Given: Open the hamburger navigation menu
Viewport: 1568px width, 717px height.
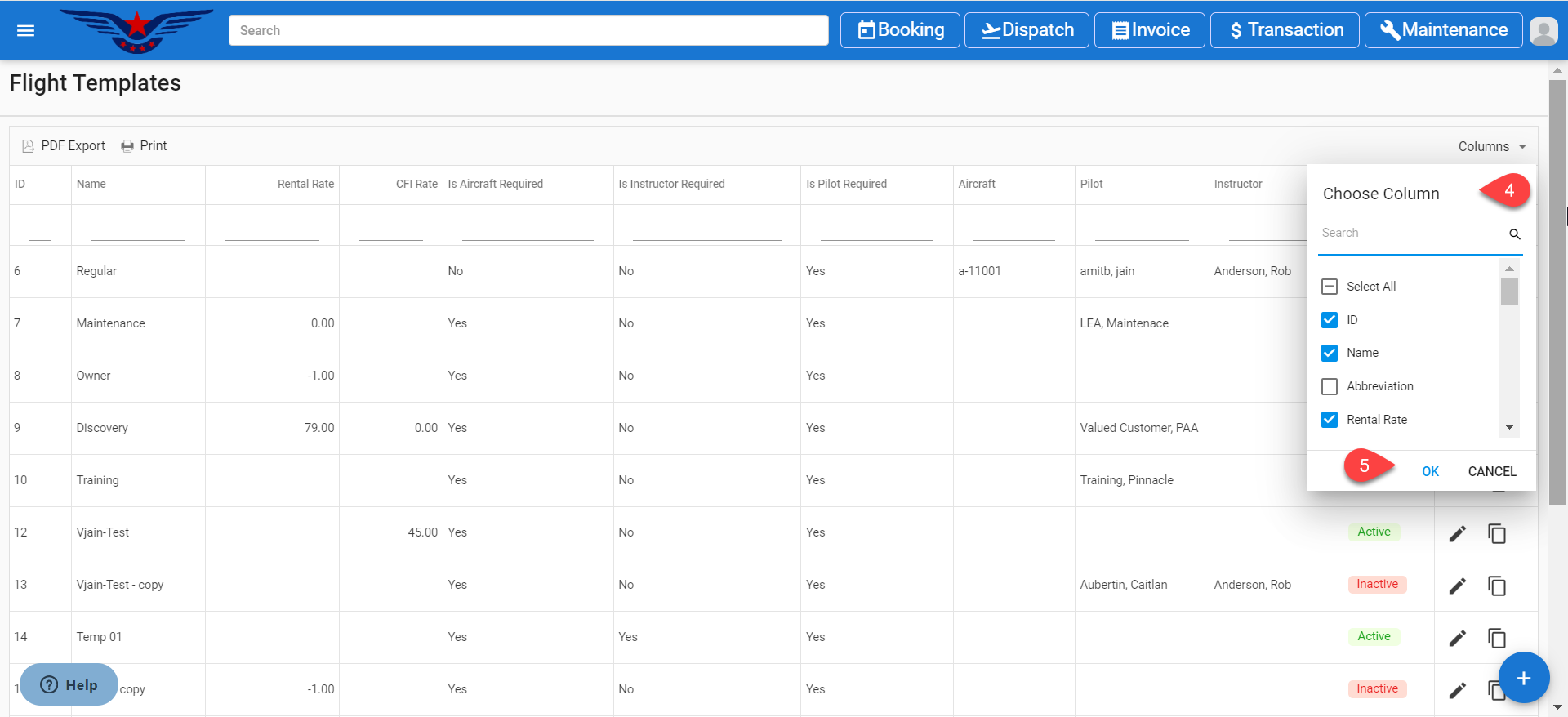Looking at the screenshot, I should (x=26, y=31).
